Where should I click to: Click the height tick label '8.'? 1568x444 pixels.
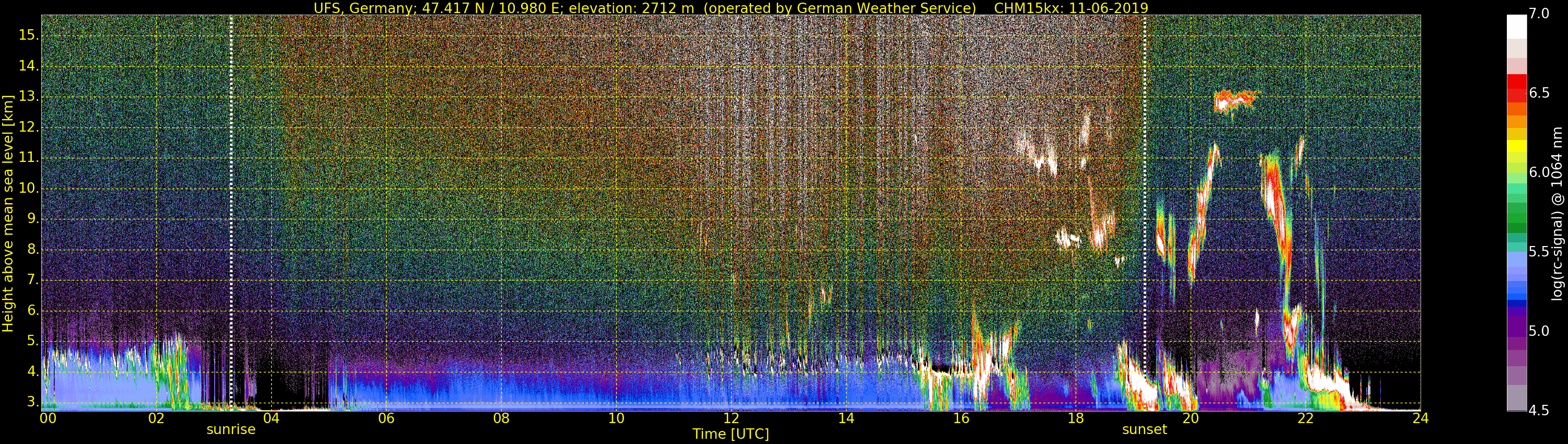(x=32, y=249)
